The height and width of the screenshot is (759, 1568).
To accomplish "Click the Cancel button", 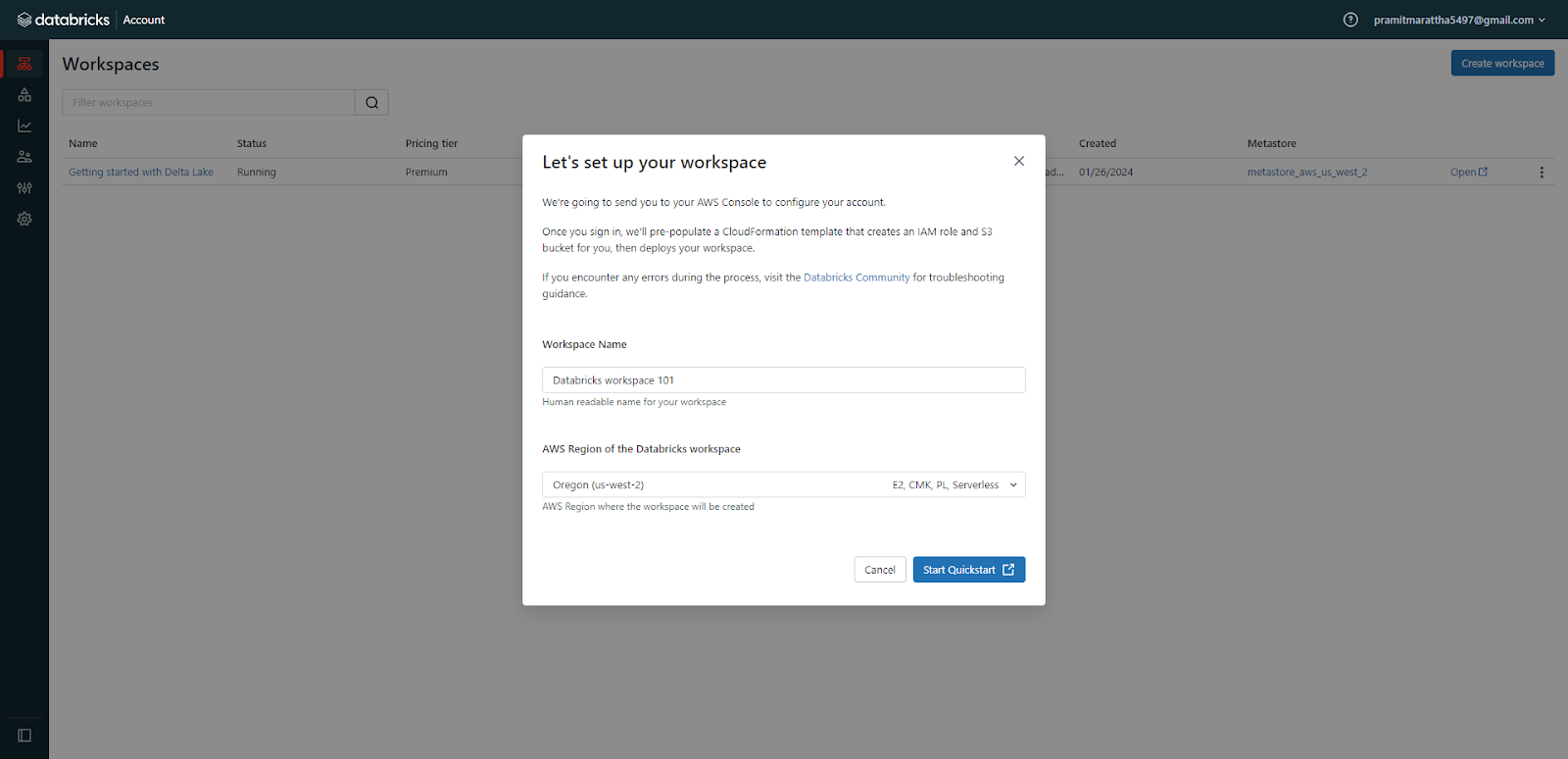I will (880, 570).
